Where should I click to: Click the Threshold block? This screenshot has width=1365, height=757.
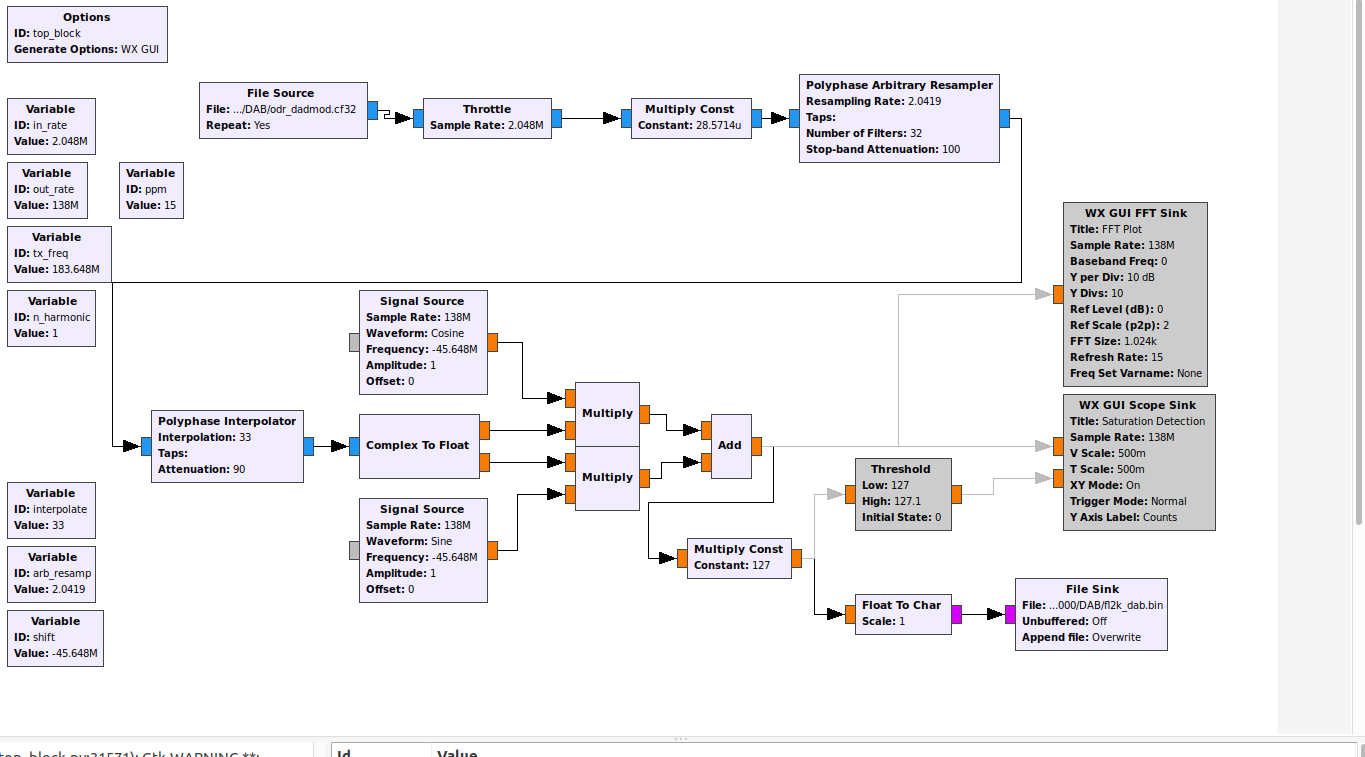[x=903, y=494]
